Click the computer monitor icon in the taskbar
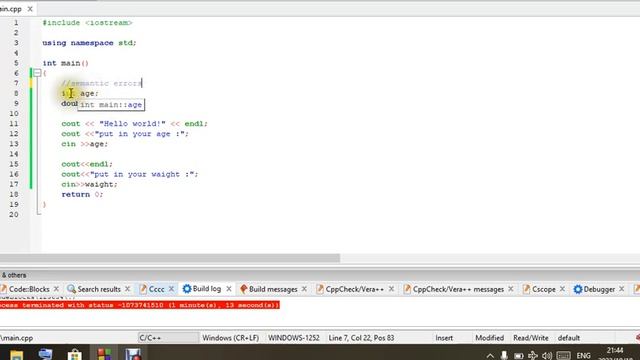The image size is (640, 360). pos(46,354)
